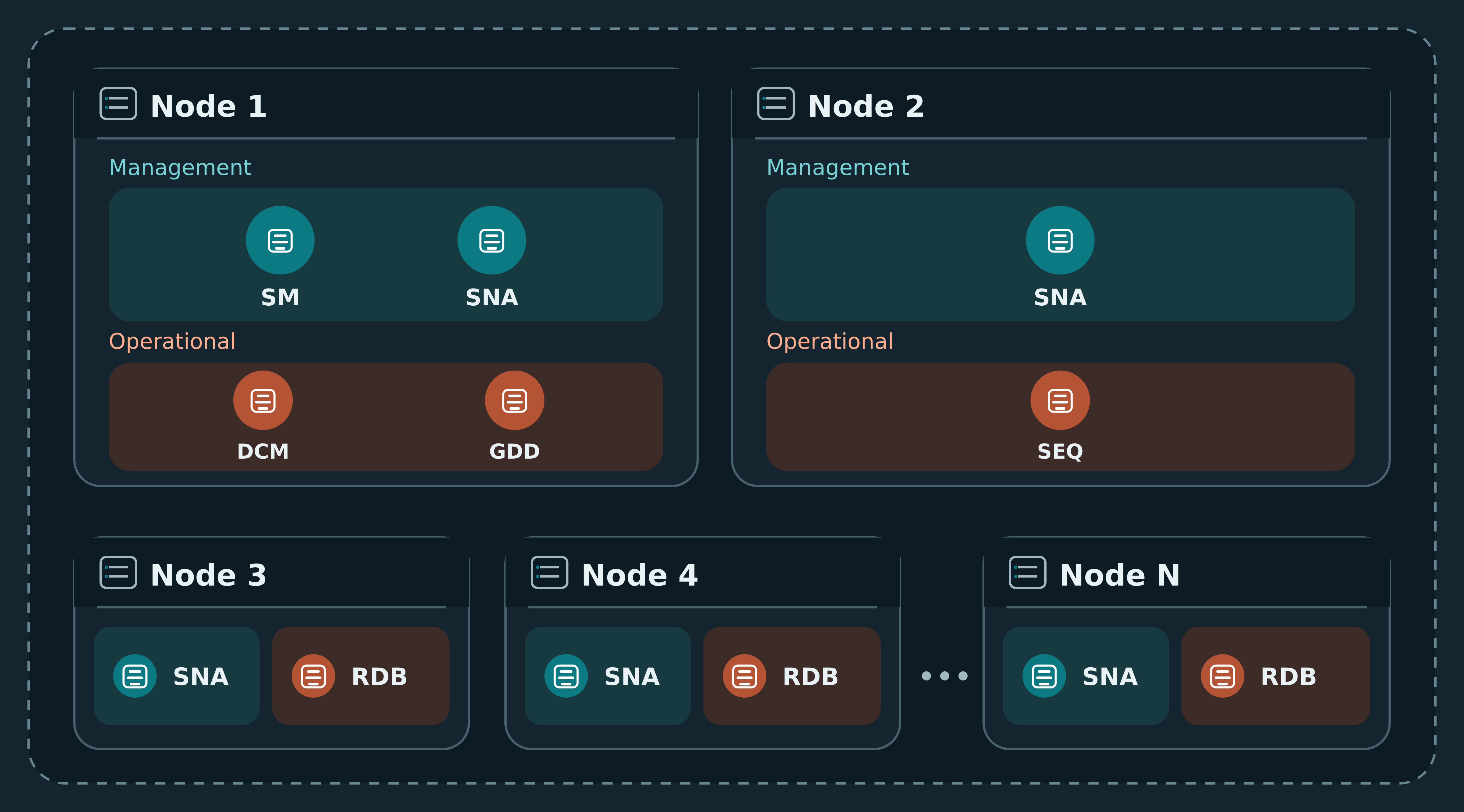
Task: Click the server icon beside Node 4
Action: pos(550,572)
